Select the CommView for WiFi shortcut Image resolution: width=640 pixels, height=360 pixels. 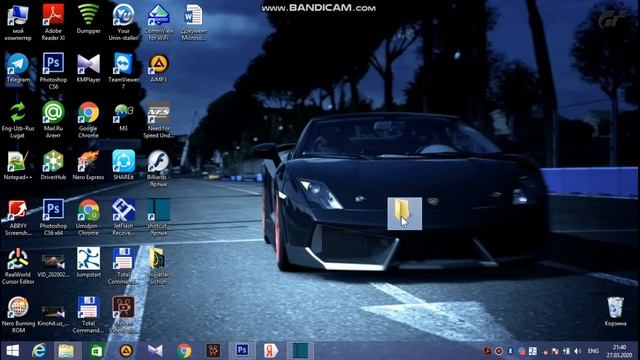[x=159, y=22]
